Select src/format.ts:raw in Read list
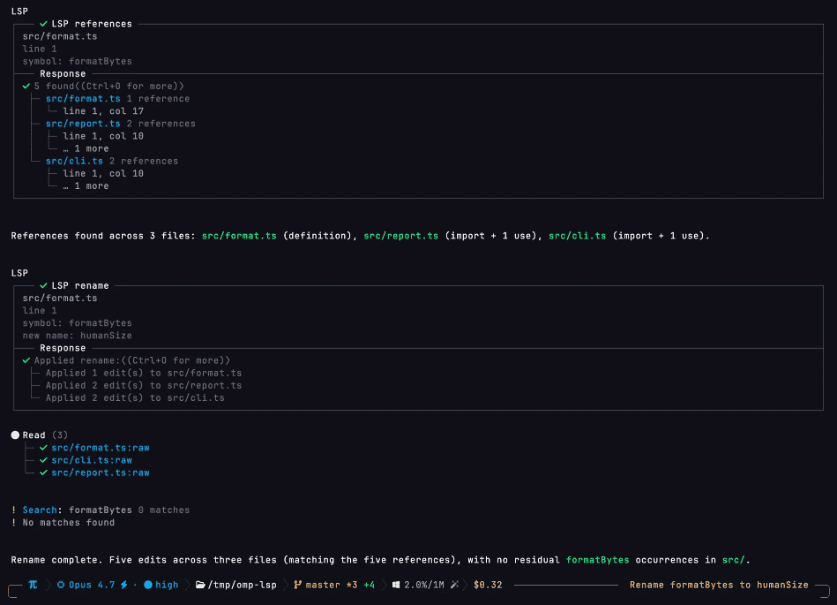The image size is (837, 605). click(100, 447)
